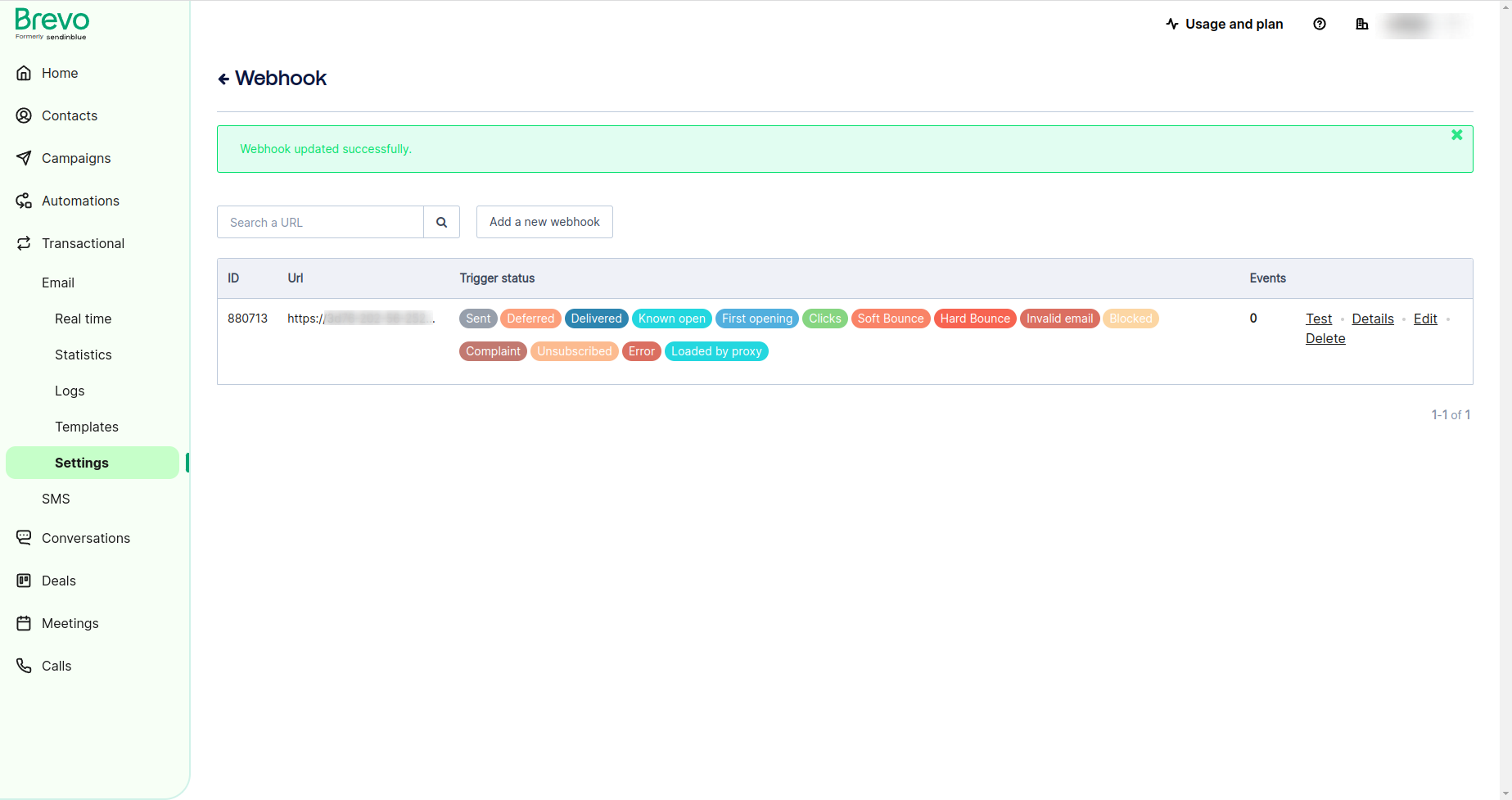Viewport: 1512px width, 800px height.
Task: Click the Transactional arrows icon
Action: [24, 243]
